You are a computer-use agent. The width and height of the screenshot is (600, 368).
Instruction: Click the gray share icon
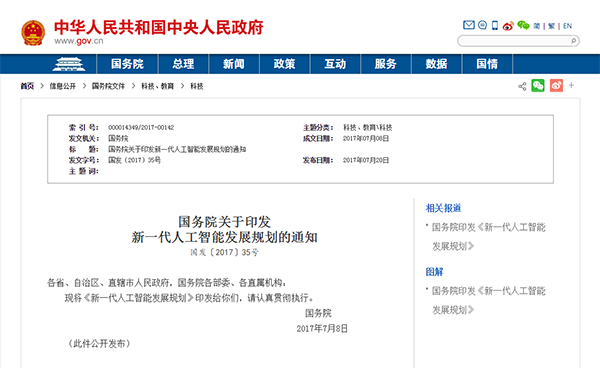[x=522, y=86]
